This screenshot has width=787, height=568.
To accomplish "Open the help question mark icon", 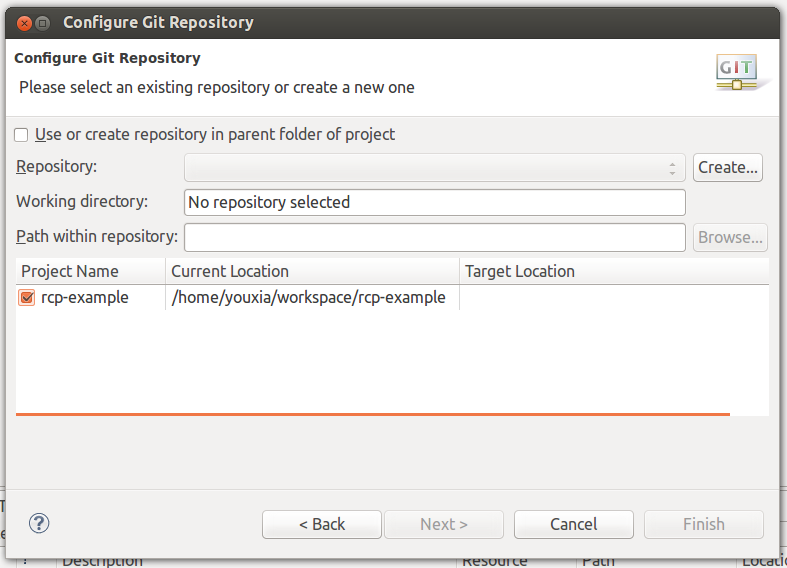I will coord(39,523).
